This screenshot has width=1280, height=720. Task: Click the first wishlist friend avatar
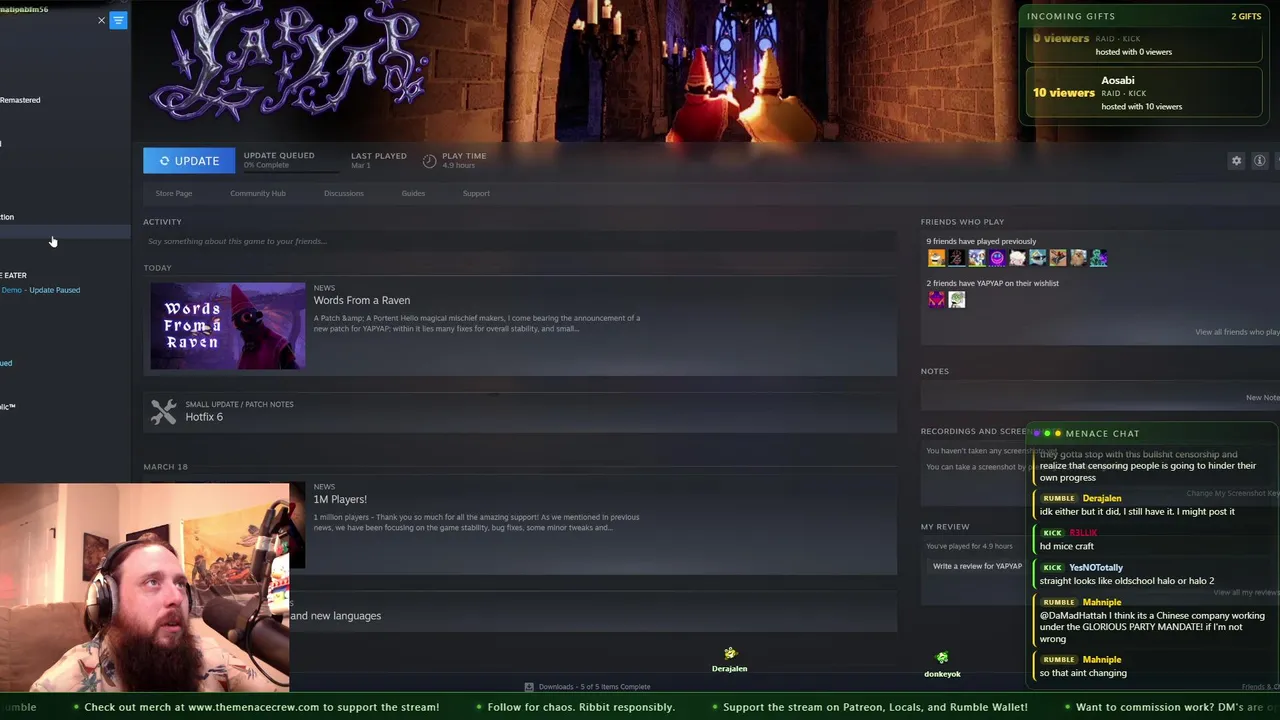(936, 299)
